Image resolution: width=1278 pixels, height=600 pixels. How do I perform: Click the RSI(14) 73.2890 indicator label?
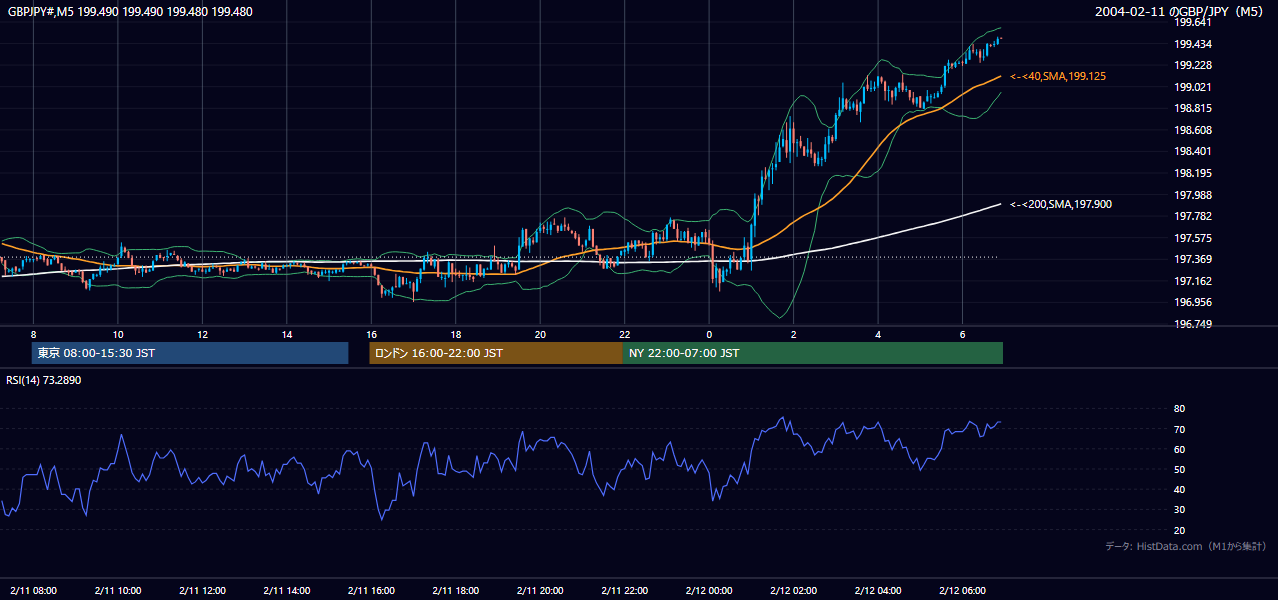click(44, 380)
